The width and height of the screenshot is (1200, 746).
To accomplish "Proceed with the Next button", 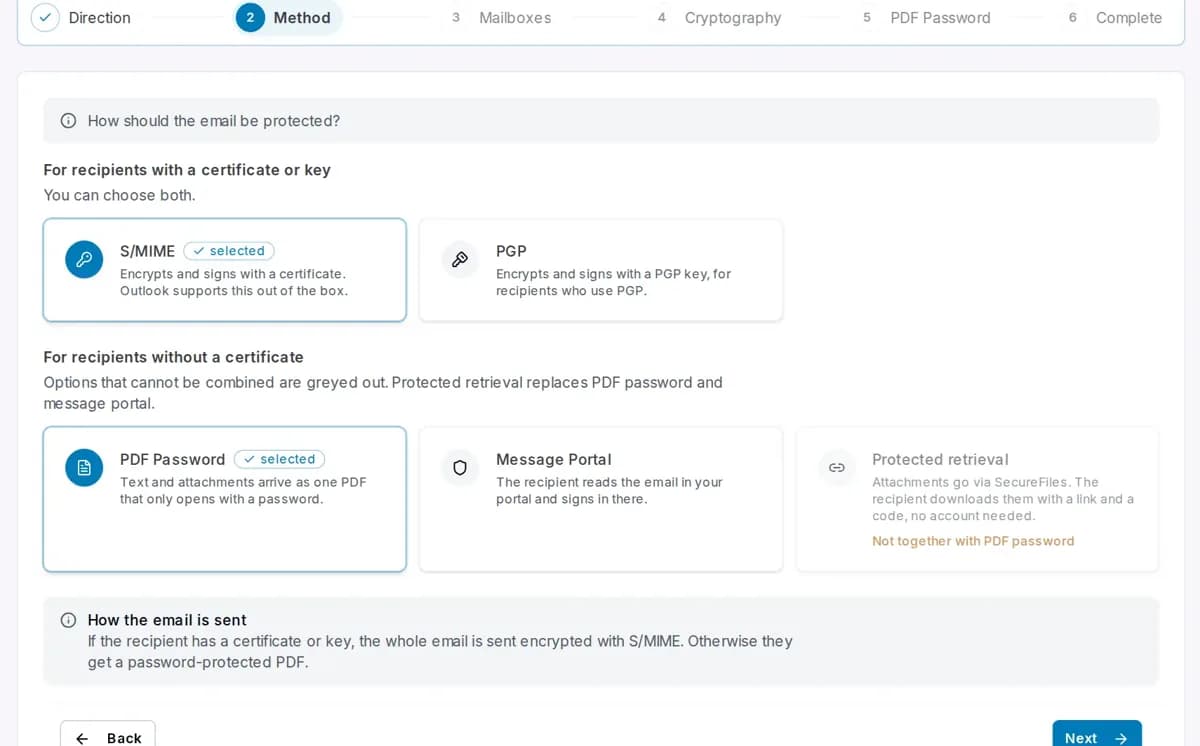I will point(1097,734).
